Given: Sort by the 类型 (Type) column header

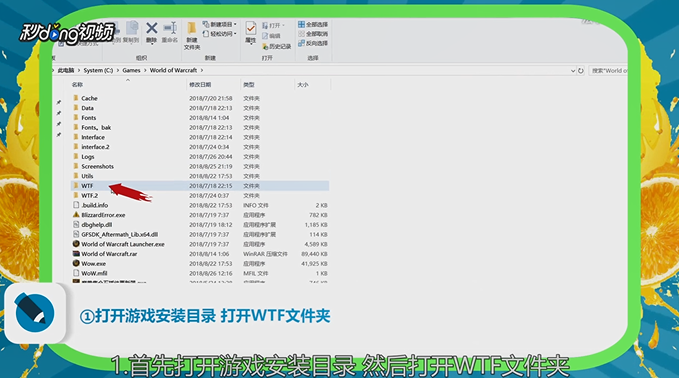Looking at the screenshot, I should click(249, 85).
